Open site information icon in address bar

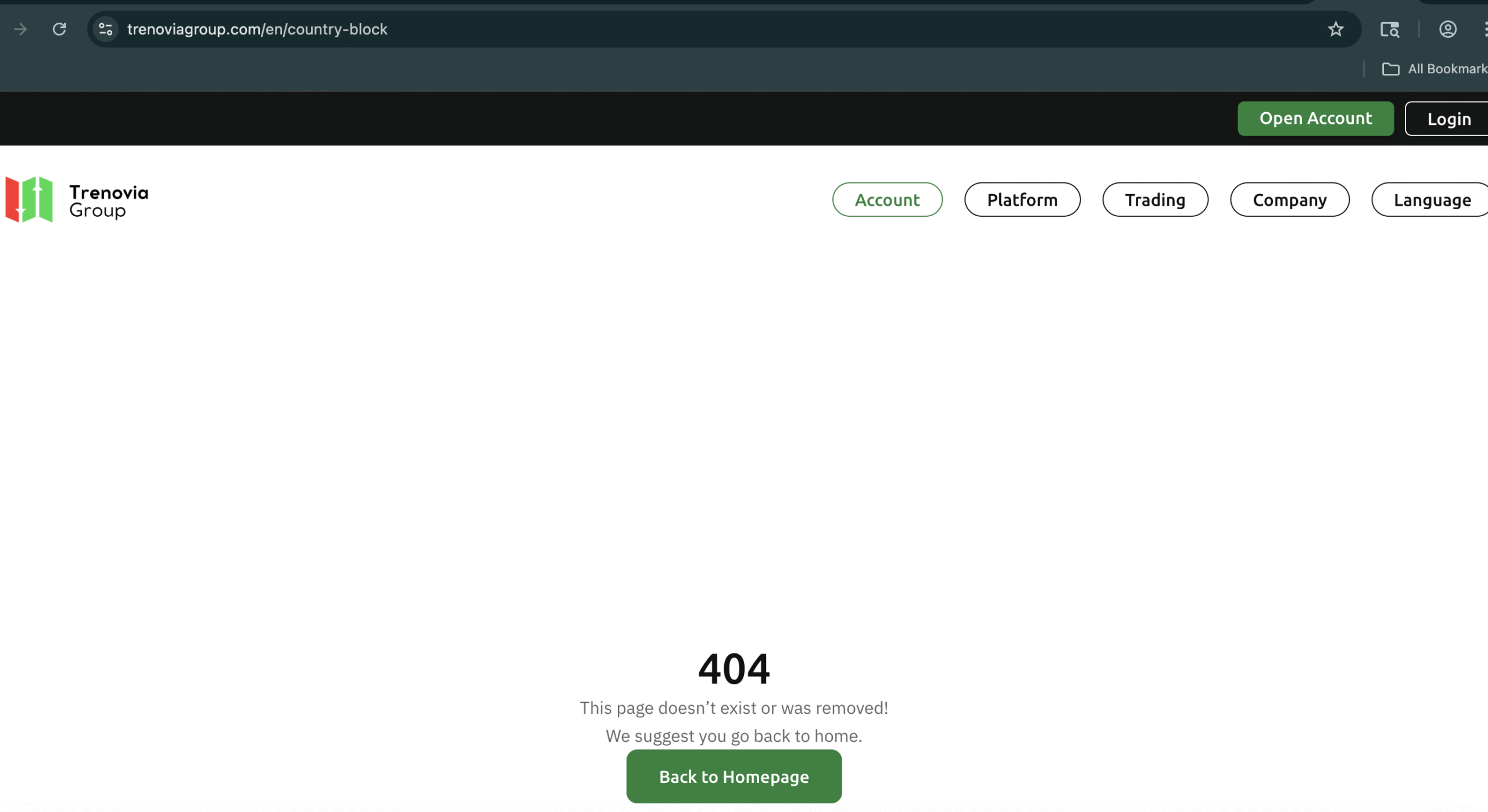click(x=106, y=29)
